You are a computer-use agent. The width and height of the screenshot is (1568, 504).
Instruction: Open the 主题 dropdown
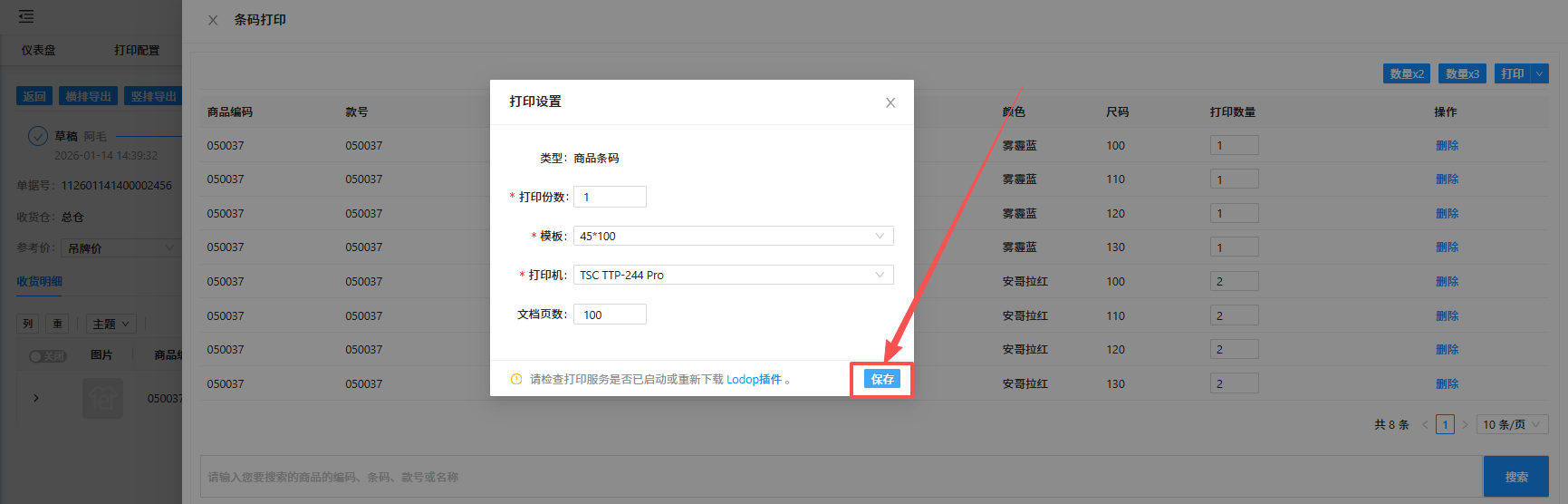111,324
